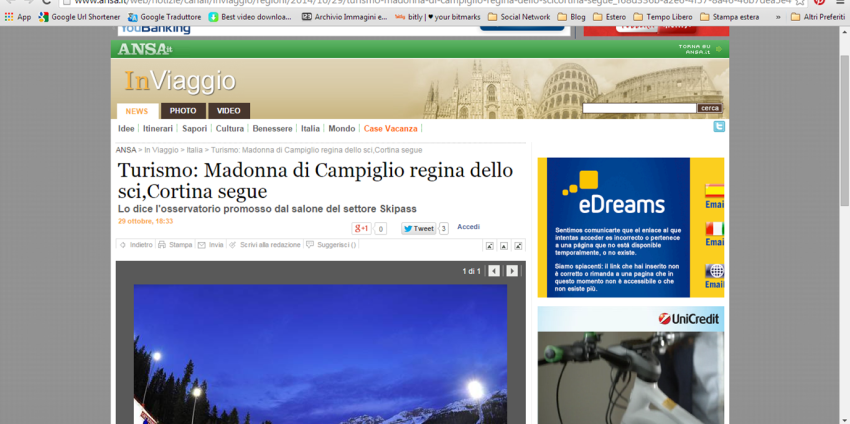
Task: Open the Stampa estera bookmarks folder
Action: click(x=730, y=17)
